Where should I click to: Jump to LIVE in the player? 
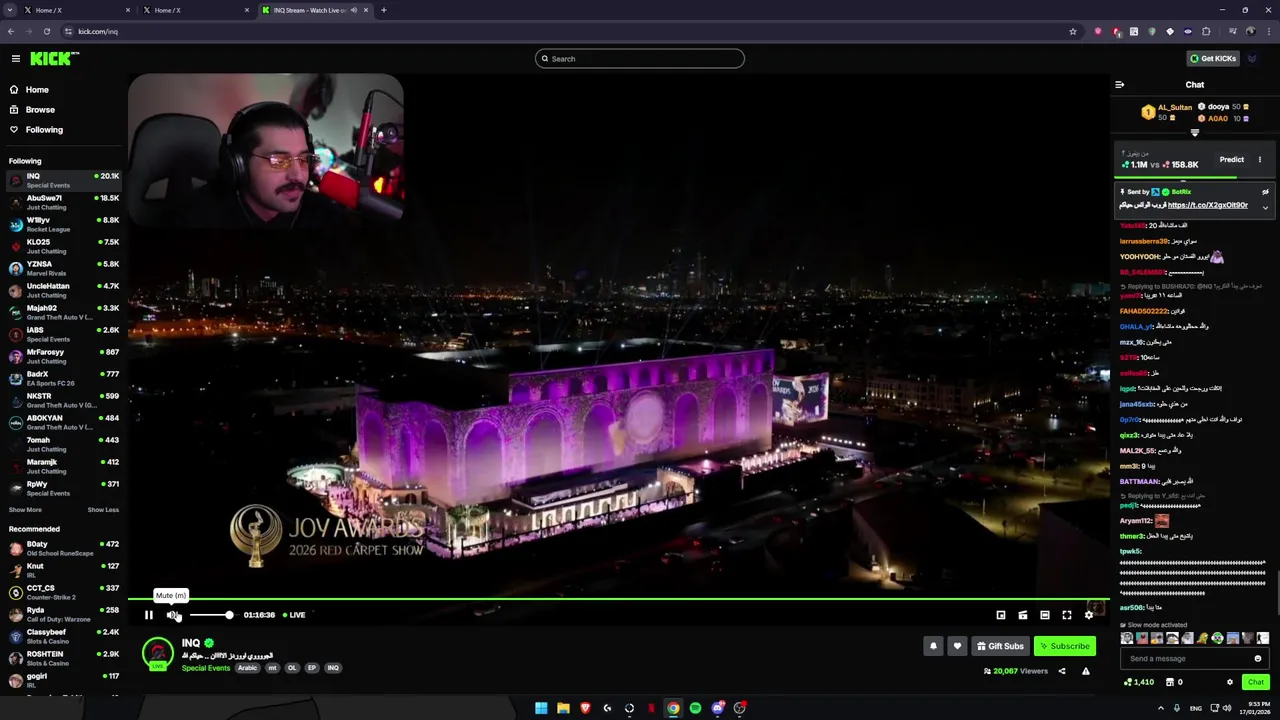[294, 615]
